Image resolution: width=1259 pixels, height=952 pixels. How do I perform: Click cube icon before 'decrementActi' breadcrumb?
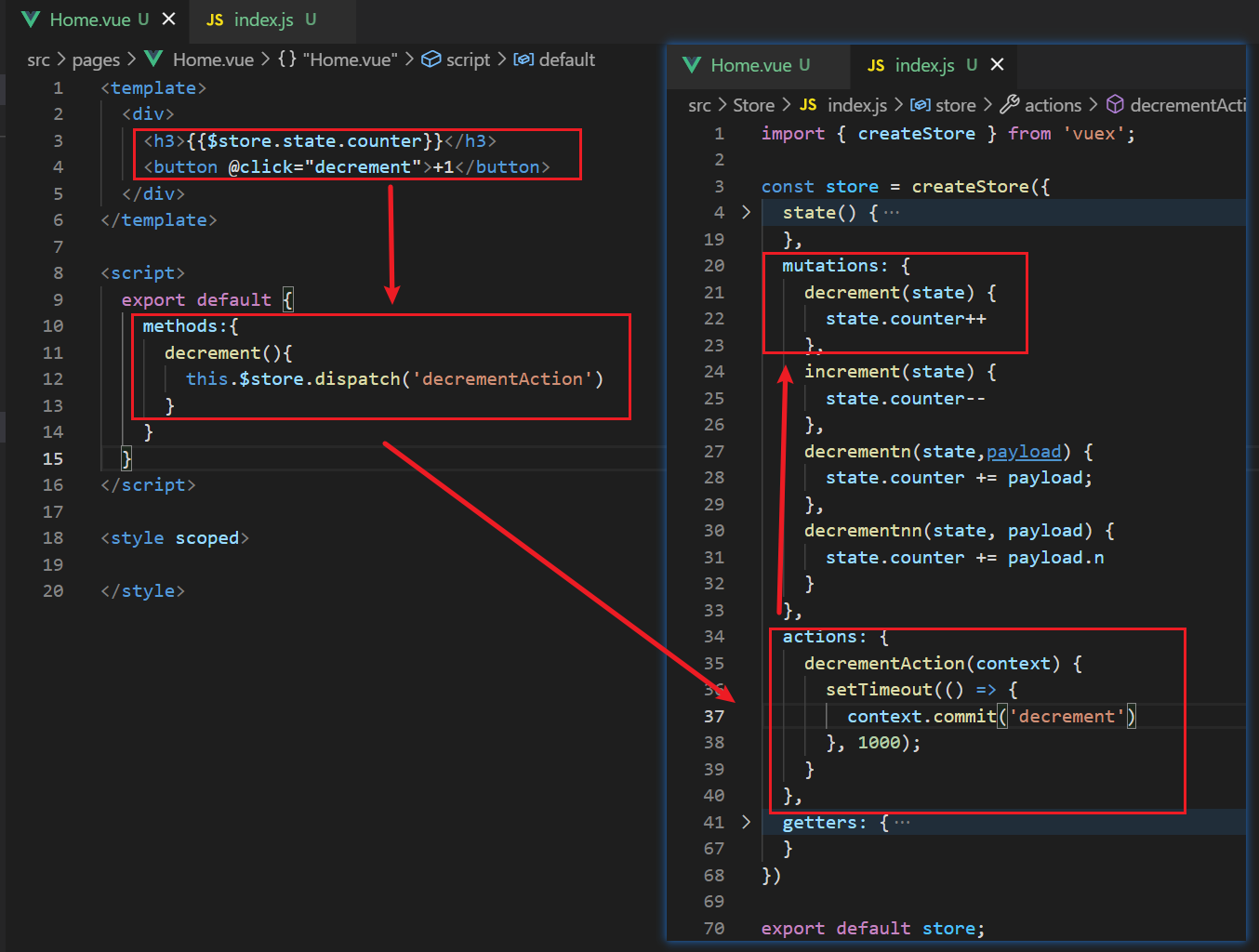1115,105
